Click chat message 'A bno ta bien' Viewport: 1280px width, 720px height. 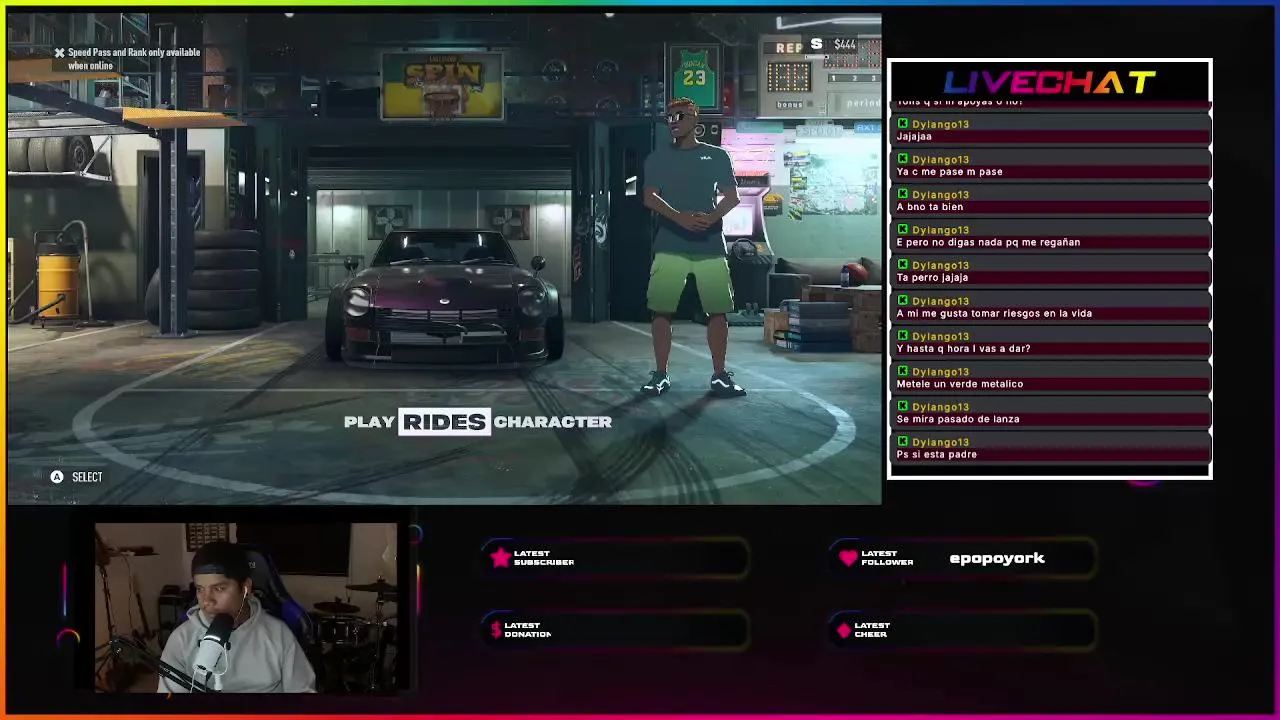point(930,207)
